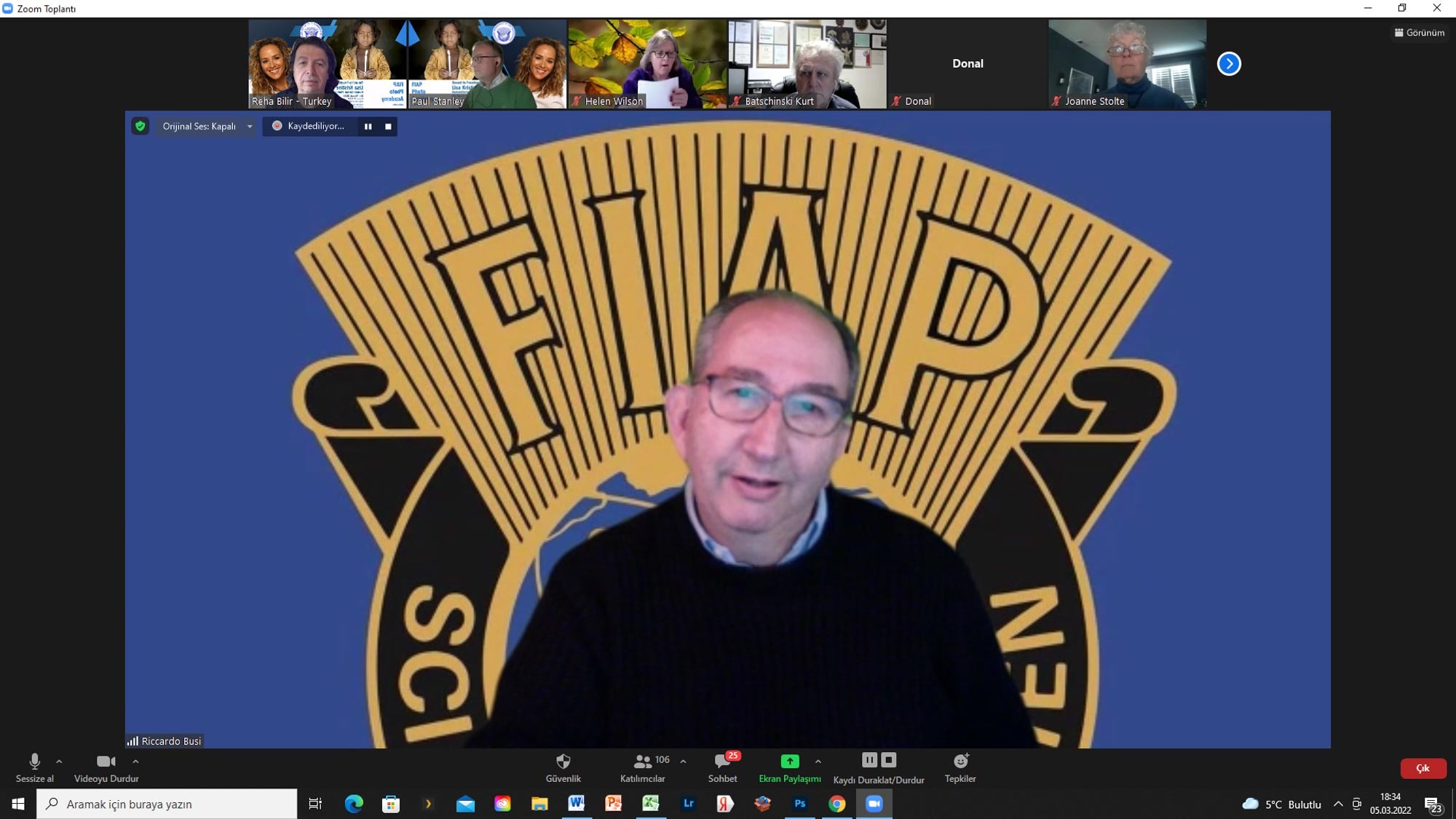Open weather widget showing 5°C Bulutlu
The image size is (1456, 819).
click(x=1281, y=804)
